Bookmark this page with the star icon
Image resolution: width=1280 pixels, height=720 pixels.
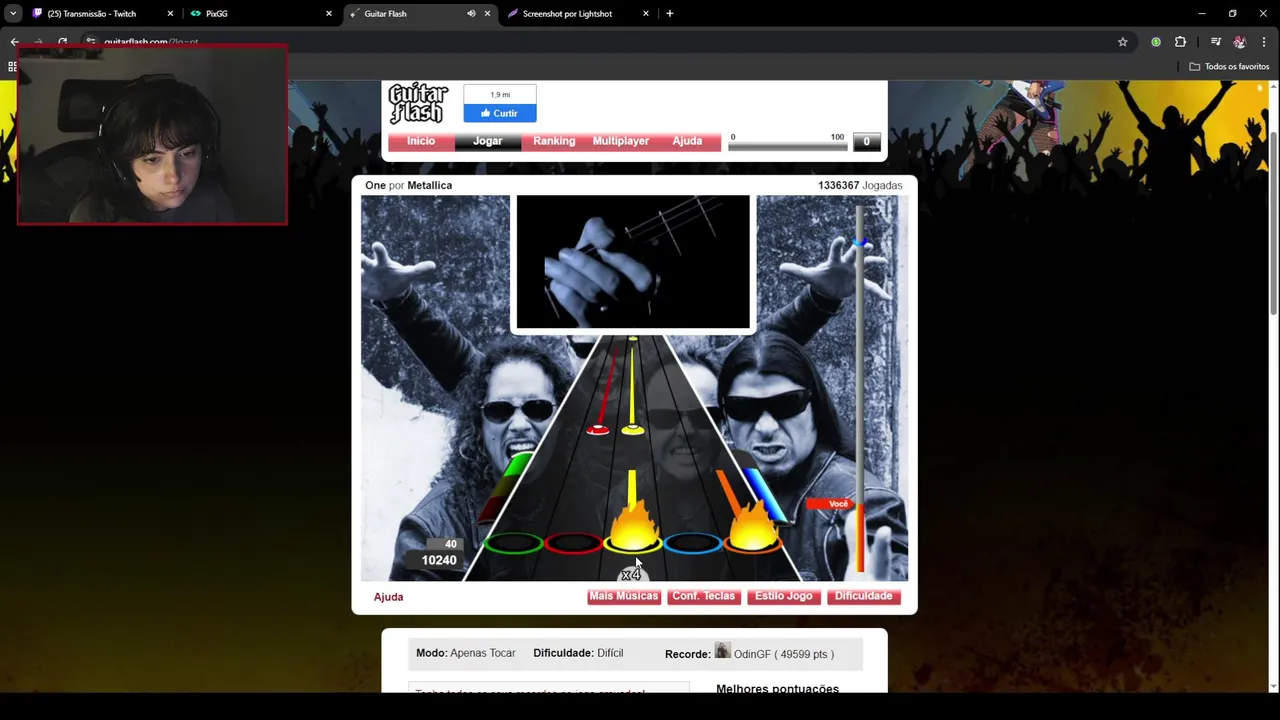[x=1123, y=42]
